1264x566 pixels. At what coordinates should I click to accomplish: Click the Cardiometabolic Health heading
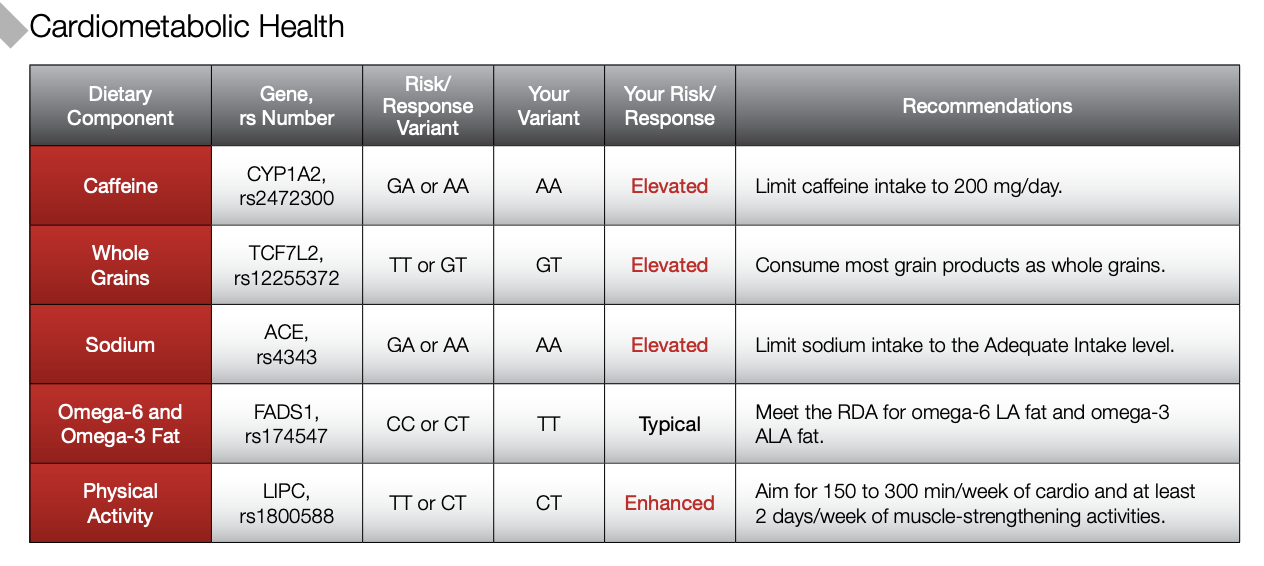(x=187, y=26)
